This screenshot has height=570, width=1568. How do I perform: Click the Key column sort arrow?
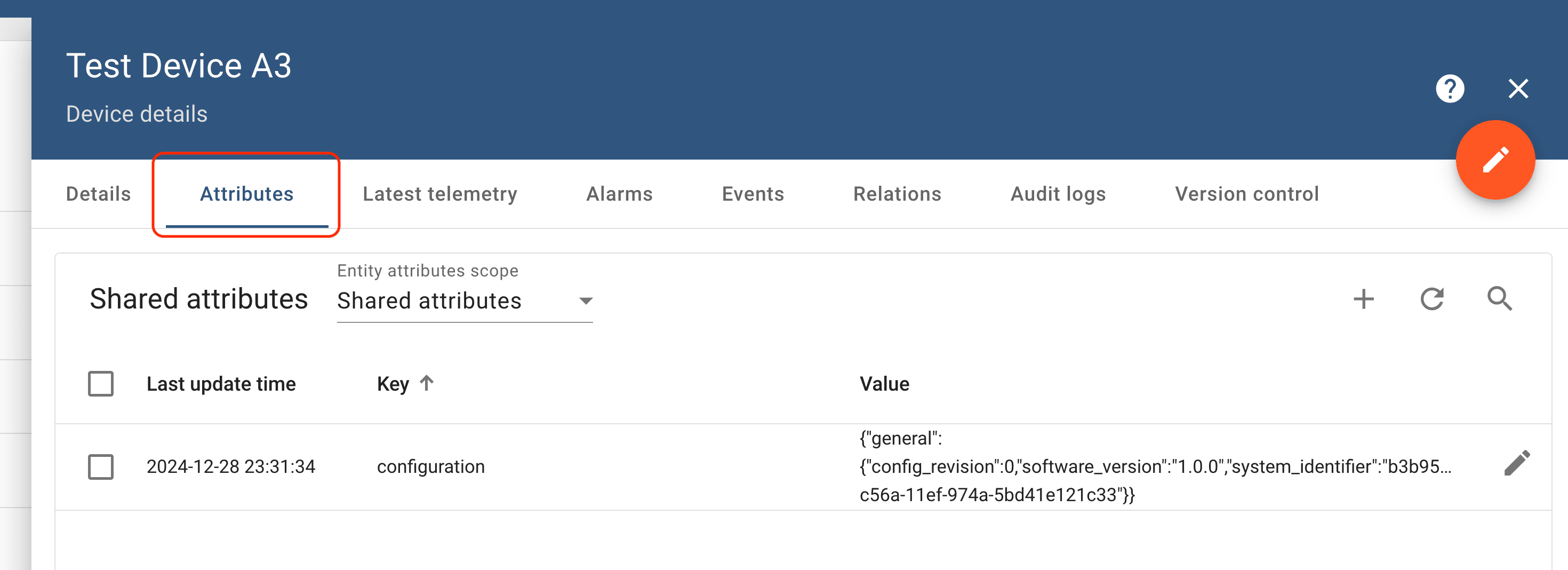tap(427, 383)
